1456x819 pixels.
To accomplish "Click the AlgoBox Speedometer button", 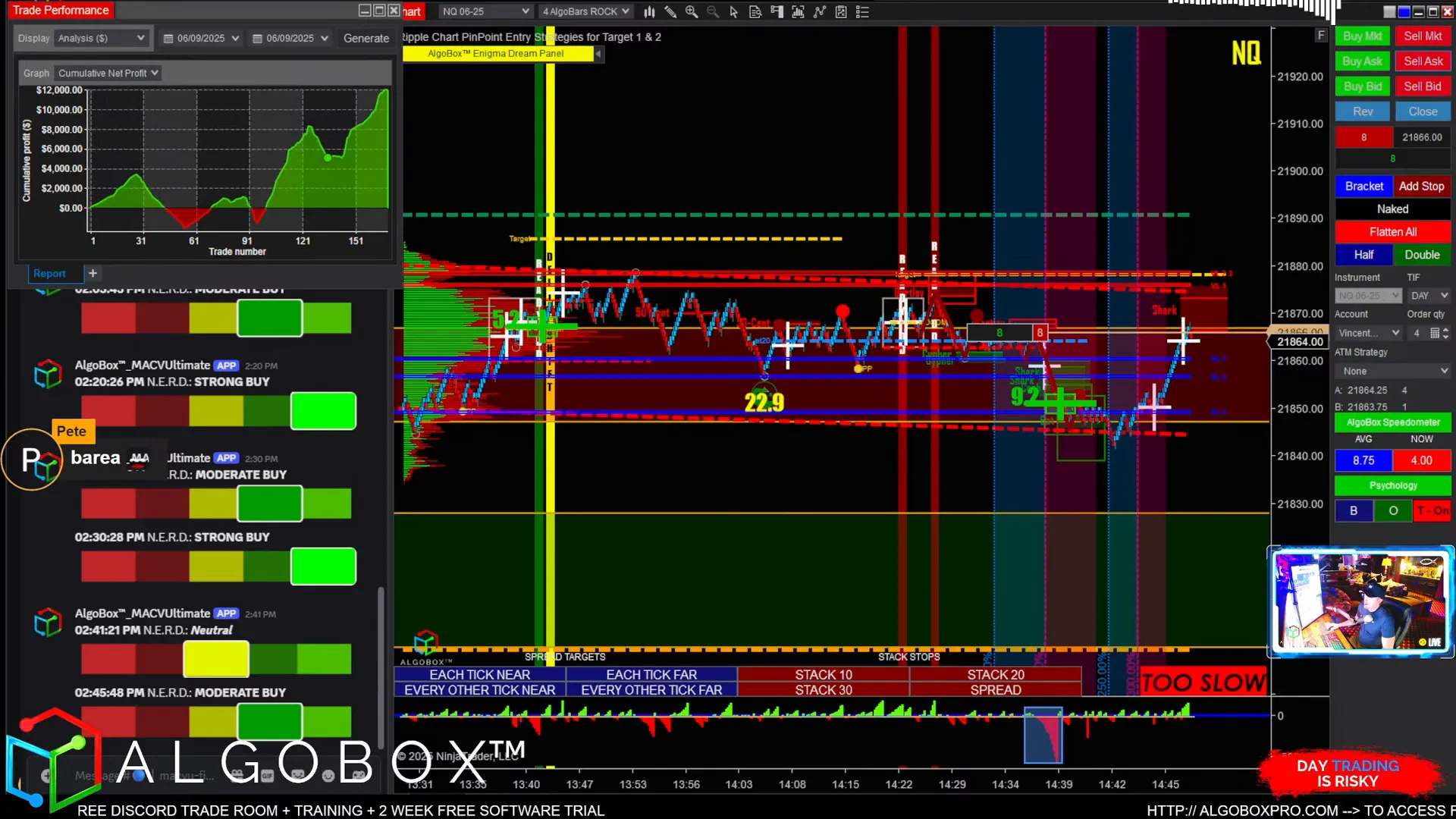I will click(1392, 422).
